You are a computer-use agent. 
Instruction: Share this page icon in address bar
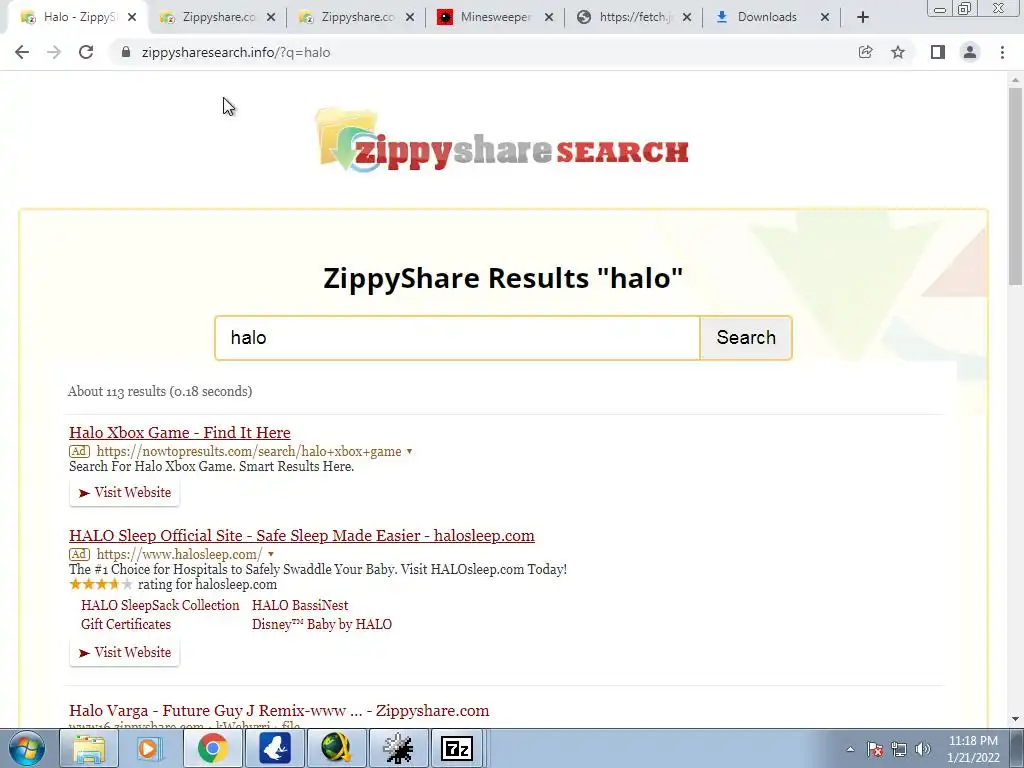pos(865,52)
